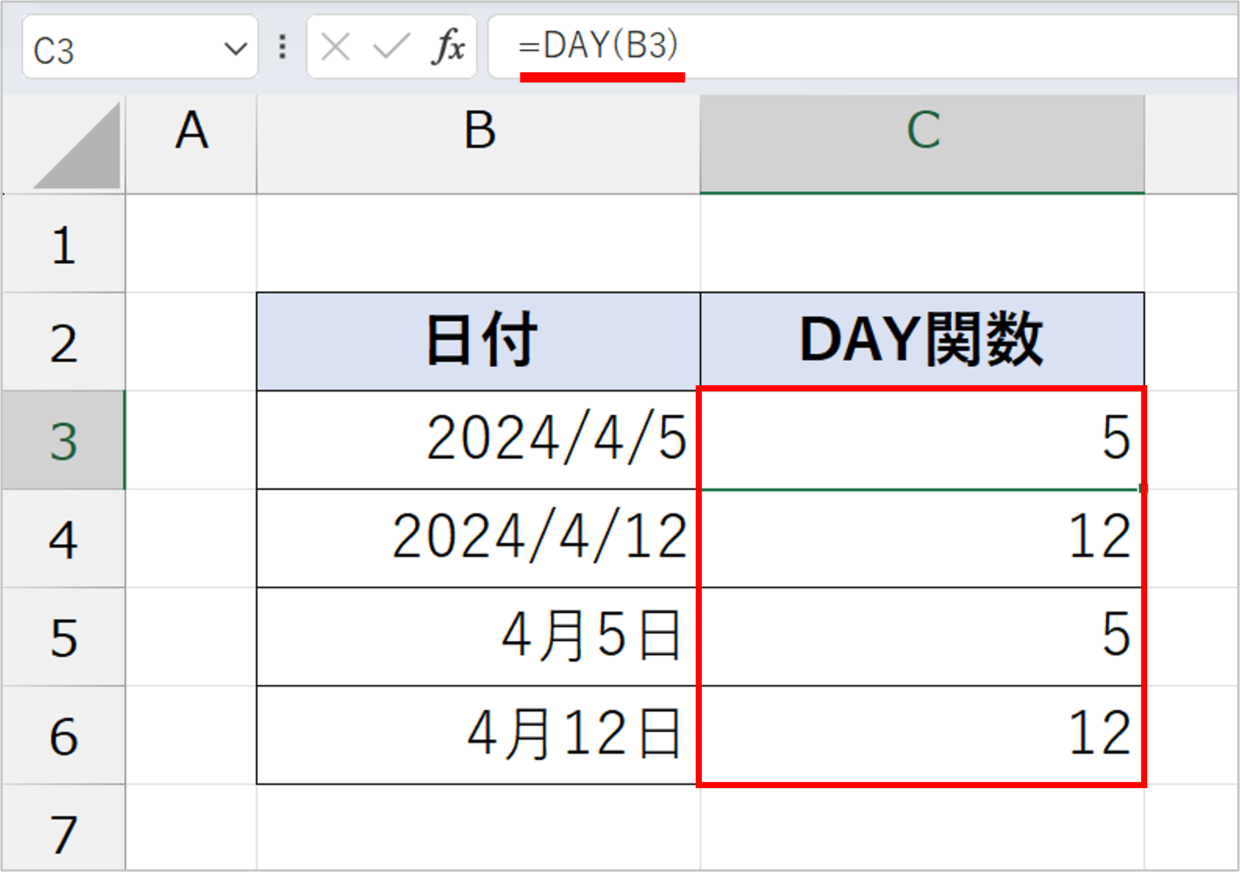The height and width of the screenshot is (872, 1240).
Task: Select the cell containing 4月5日
Action: 479,637
